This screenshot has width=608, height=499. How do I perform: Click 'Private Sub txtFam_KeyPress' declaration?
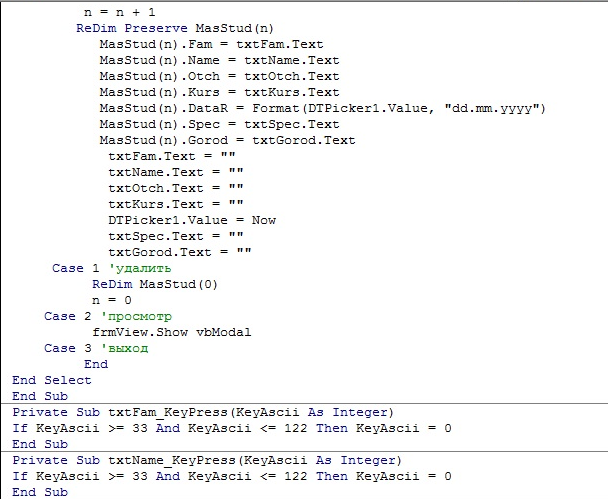203,412
